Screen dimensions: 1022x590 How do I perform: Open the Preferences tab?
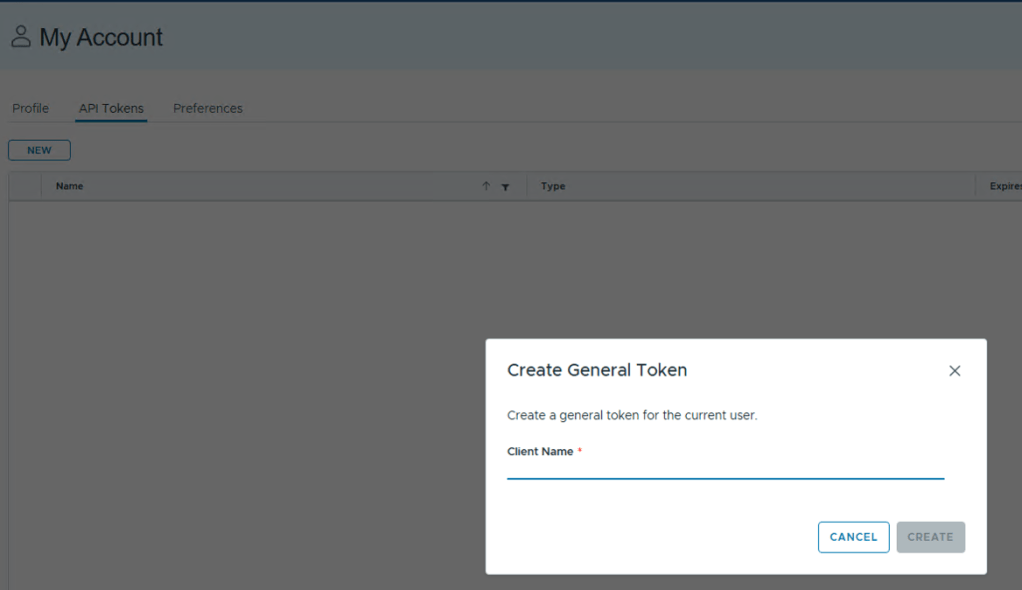pyautogui.click(x=207, y=108)
